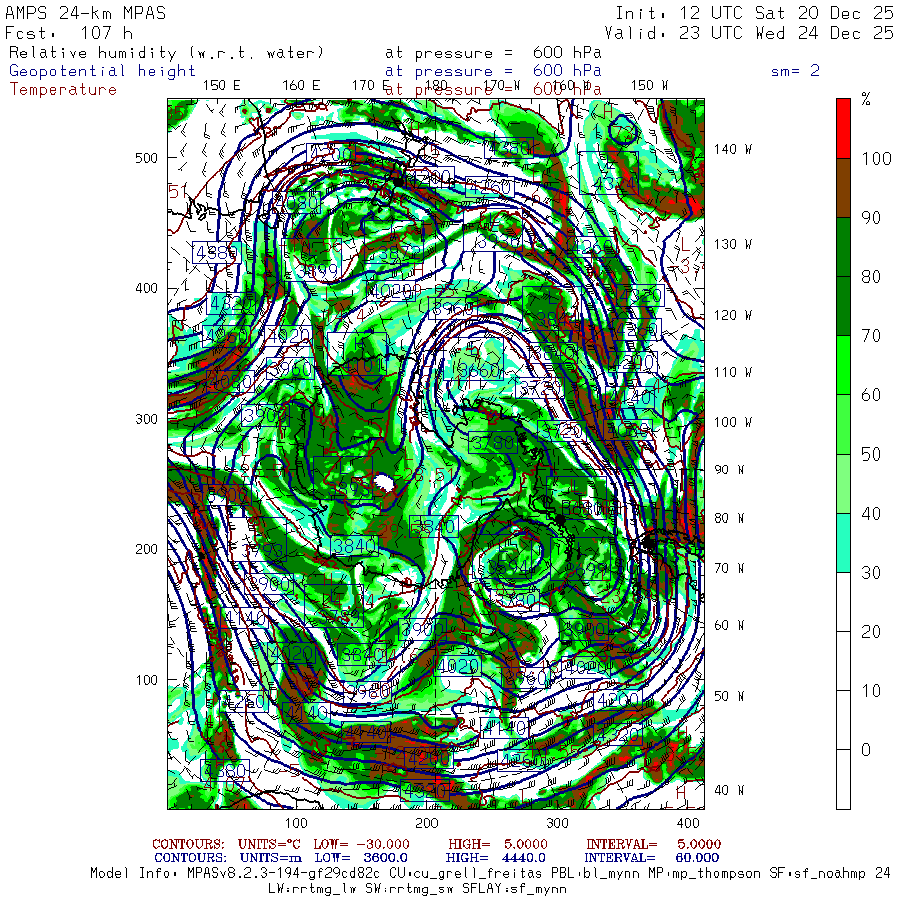Click the temperature 'LOW= -30.000' footer text
The width and height of the screenshot is (900, 900).
pos(362,844)
